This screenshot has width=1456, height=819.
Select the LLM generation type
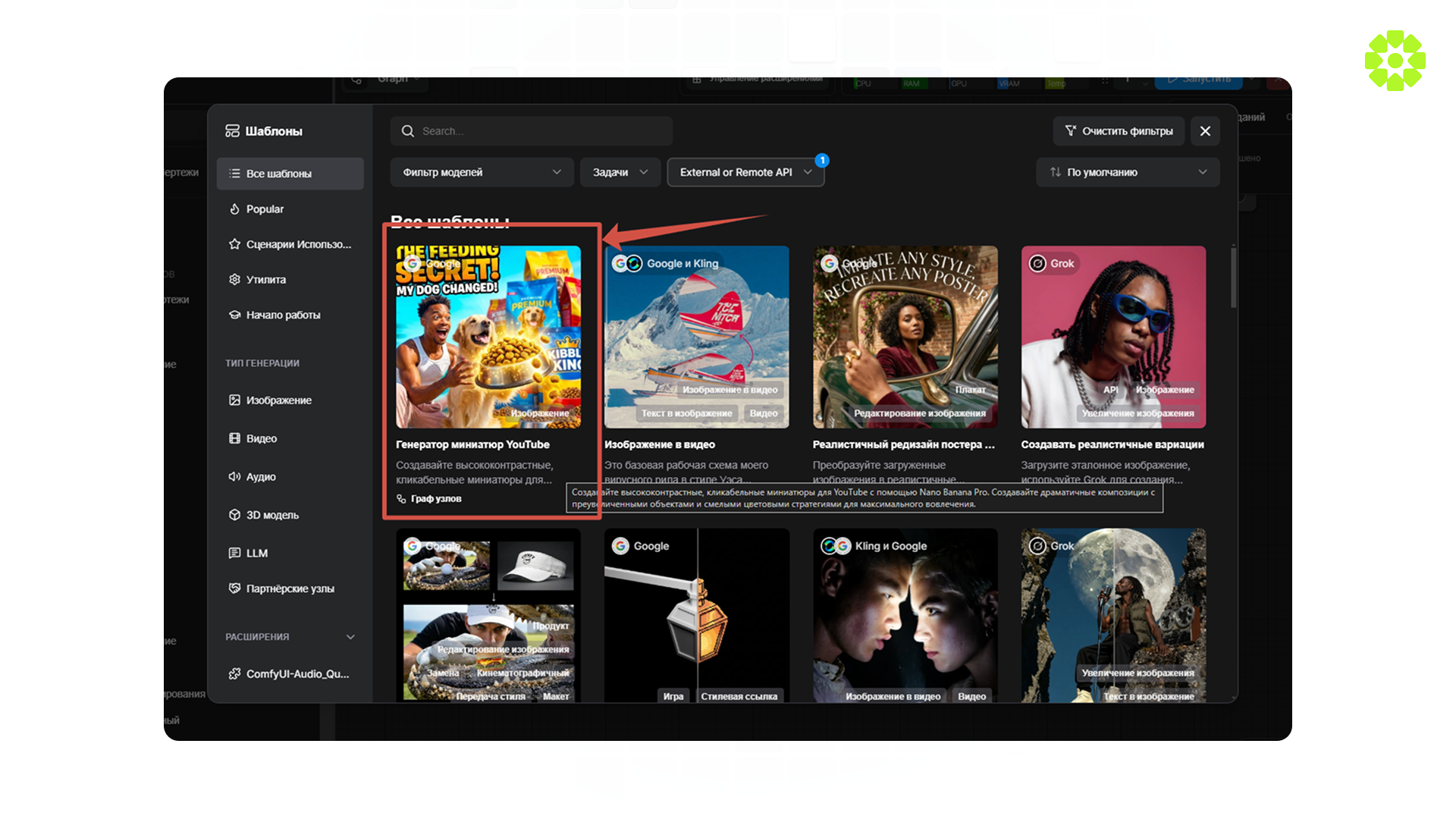(x=256, y=553)
